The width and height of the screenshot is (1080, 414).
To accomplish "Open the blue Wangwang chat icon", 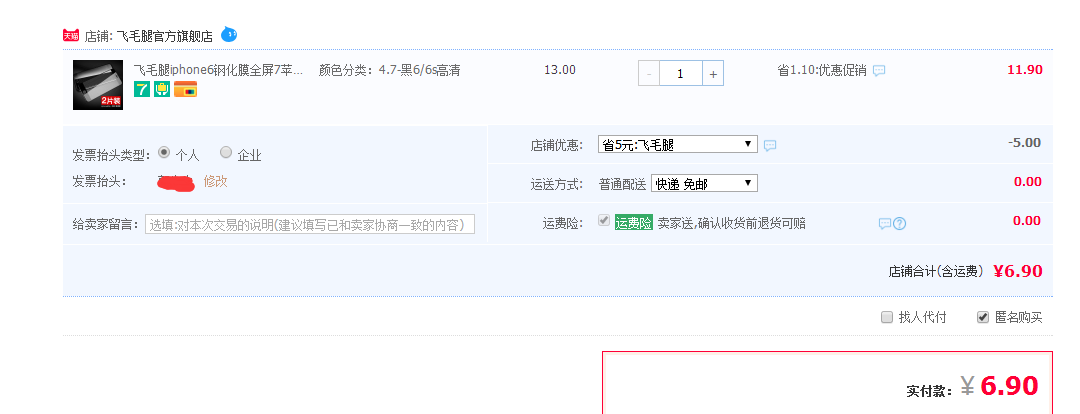I will coord(229,34).
